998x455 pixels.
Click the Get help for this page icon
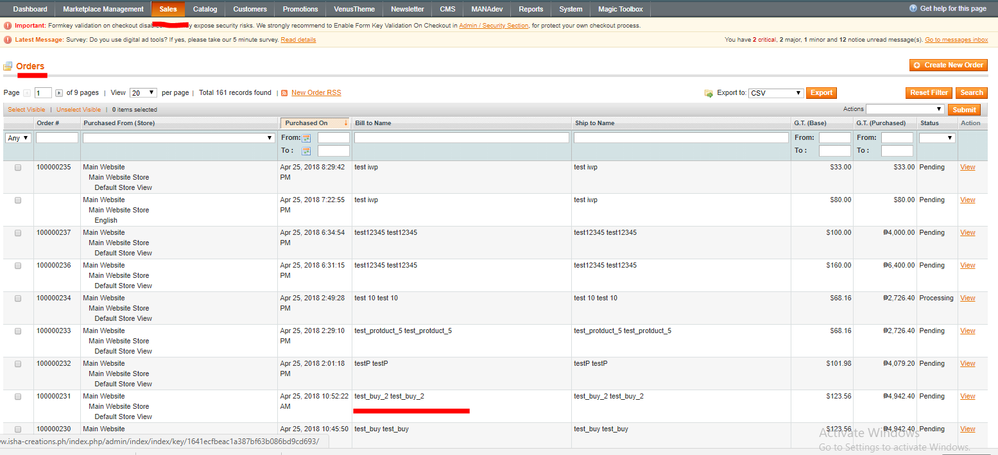(x=911, y=8)
